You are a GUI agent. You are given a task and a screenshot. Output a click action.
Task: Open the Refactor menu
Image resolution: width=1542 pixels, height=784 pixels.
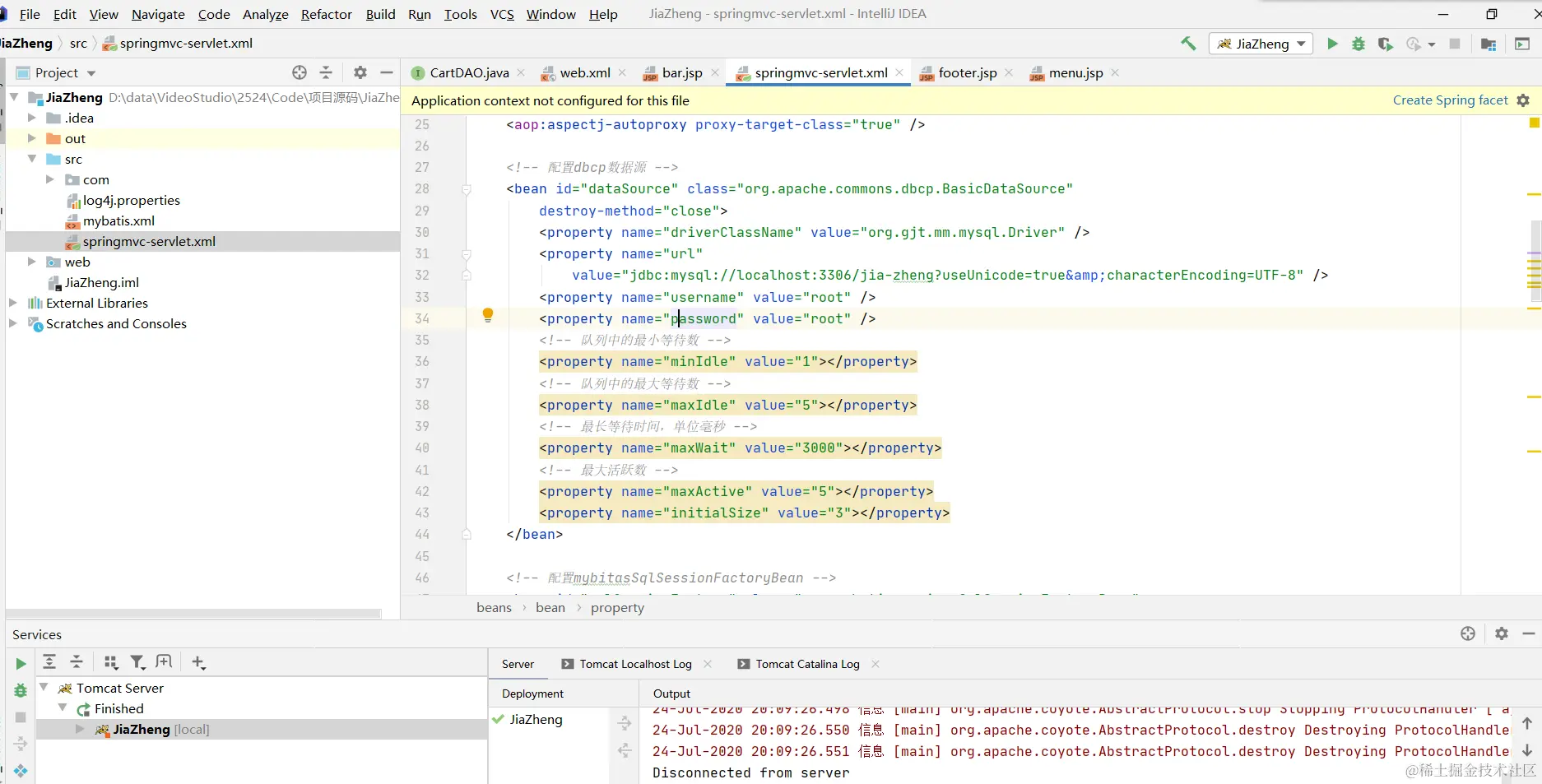[x=327, y=14]
